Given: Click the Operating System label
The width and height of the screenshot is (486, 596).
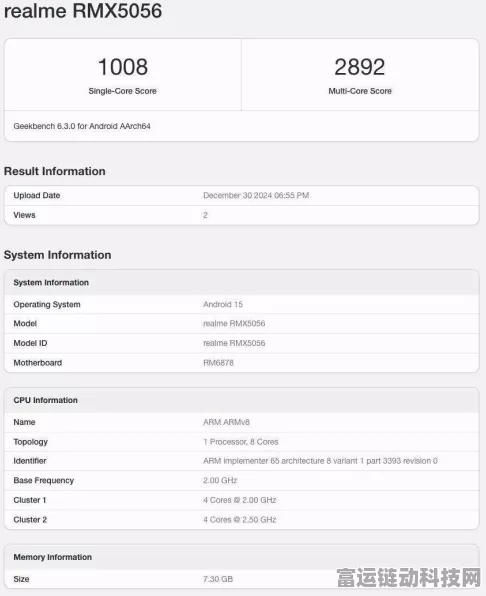Looking at the screenshot, I should pyautogui.click(x=47, y=304).
